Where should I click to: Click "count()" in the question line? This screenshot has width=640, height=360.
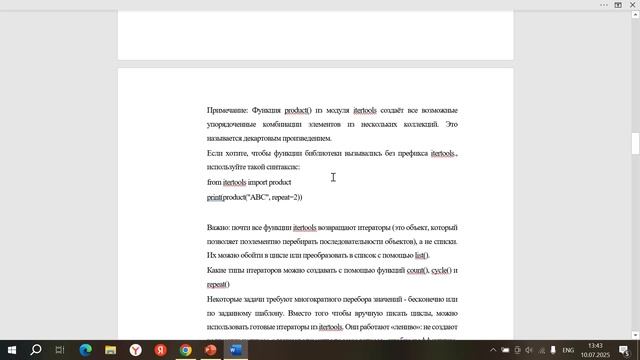click(x=417, y=270)
